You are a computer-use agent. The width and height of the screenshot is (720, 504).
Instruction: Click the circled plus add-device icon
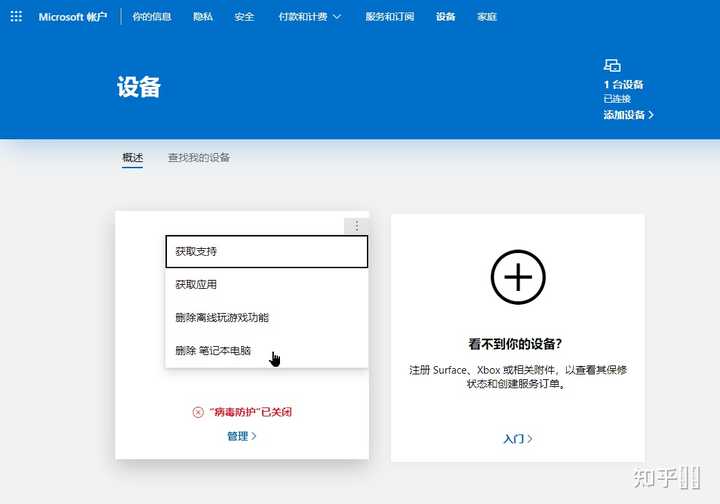[x=518, y=277]
